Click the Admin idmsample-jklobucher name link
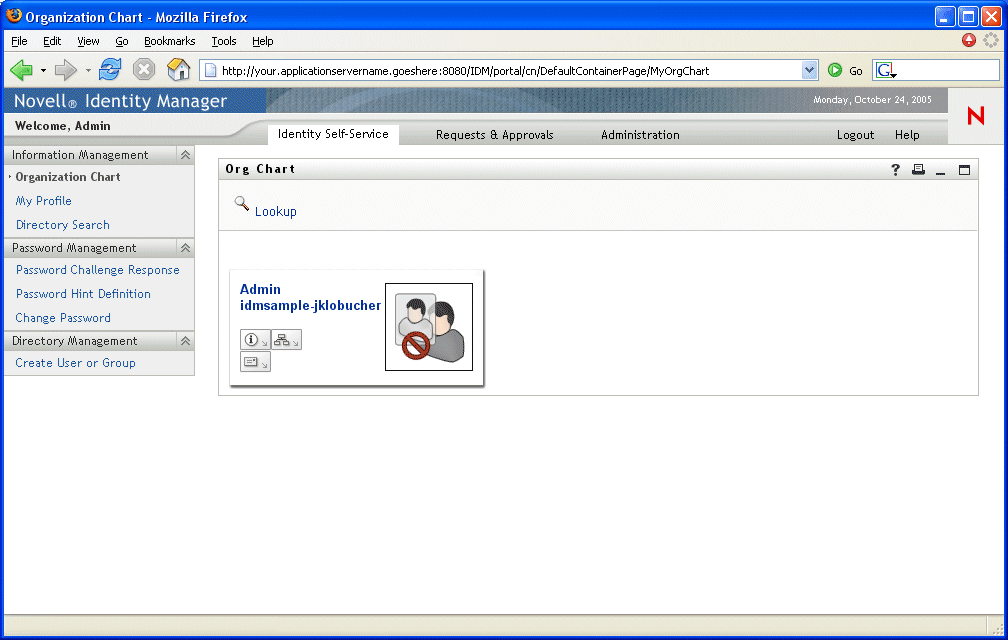 [310, 298]
